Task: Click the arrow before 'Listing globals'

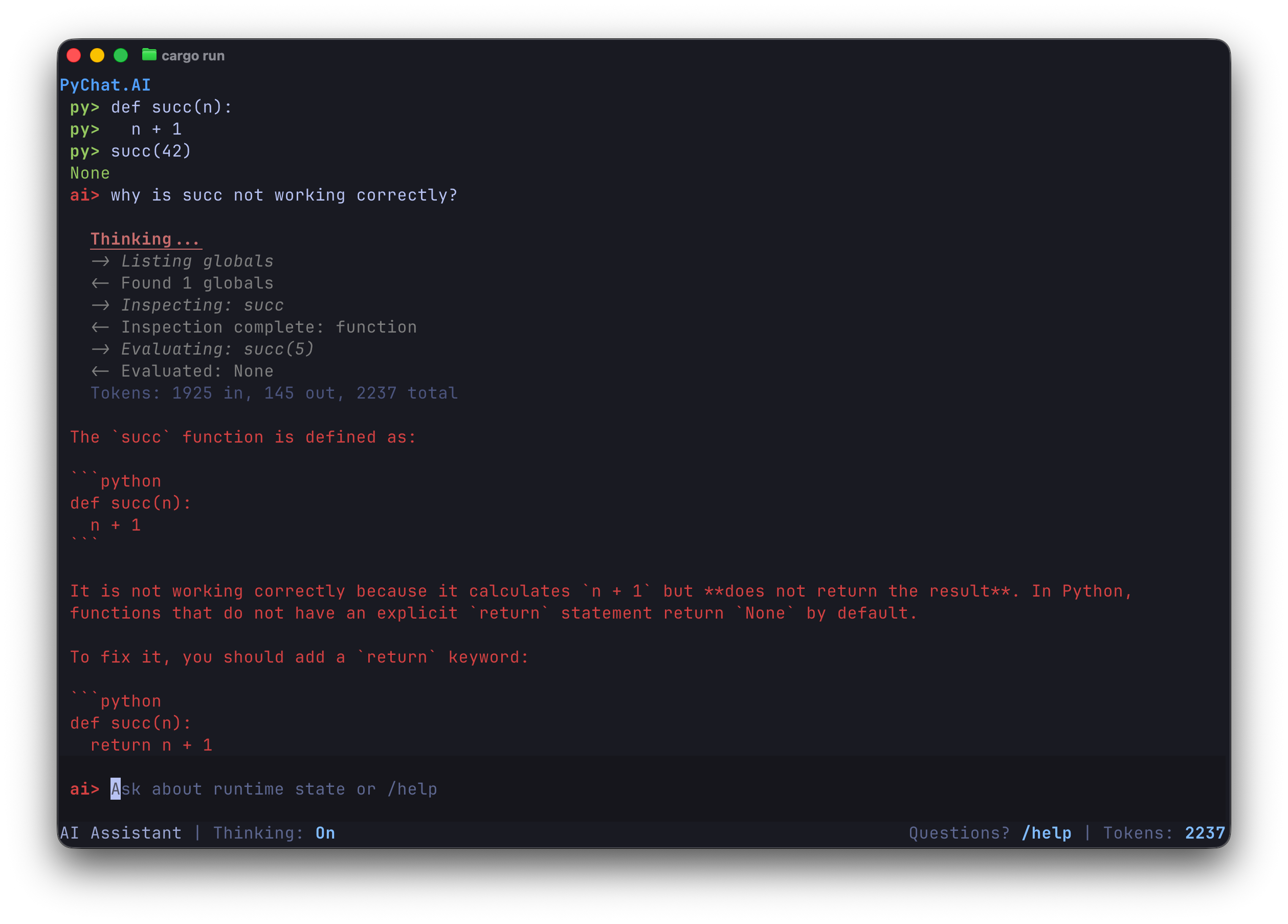Action: click(x=100, y=261)
